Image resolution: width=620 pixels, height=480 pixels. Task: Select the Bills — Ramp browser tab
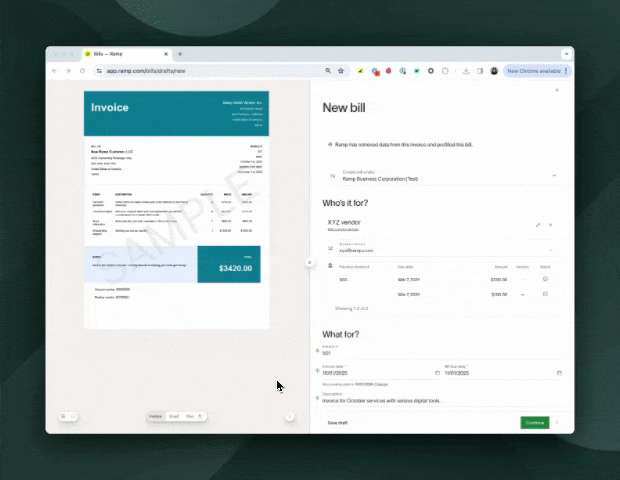(127, 54)
